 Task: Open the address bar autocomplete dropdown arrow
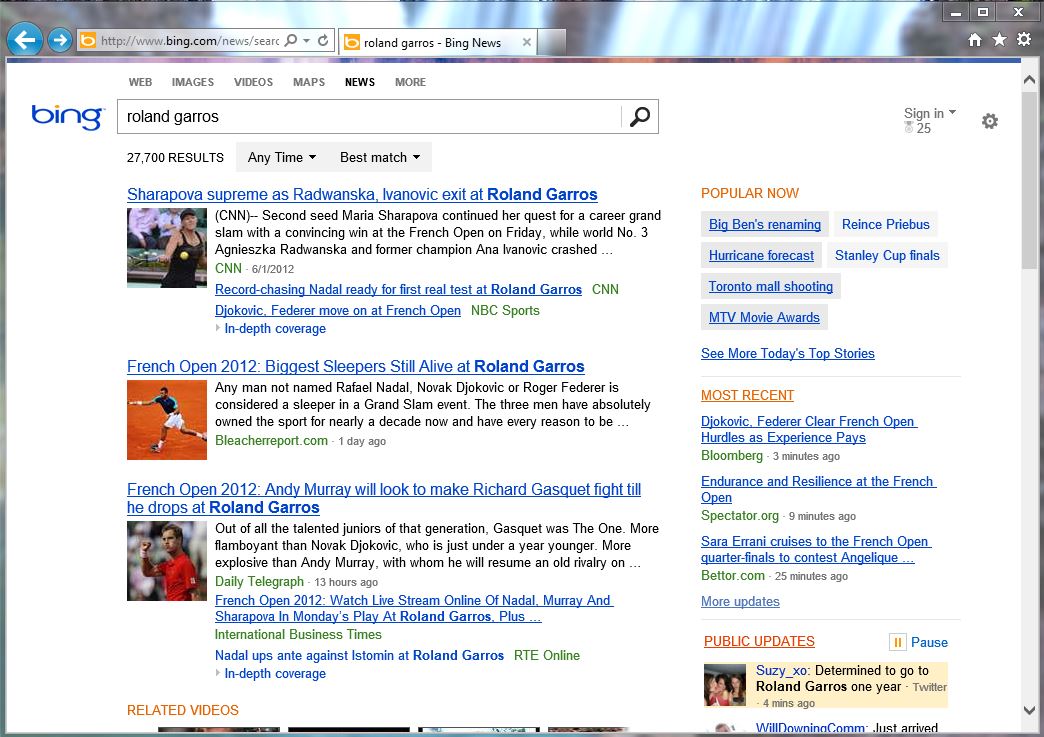306,41
